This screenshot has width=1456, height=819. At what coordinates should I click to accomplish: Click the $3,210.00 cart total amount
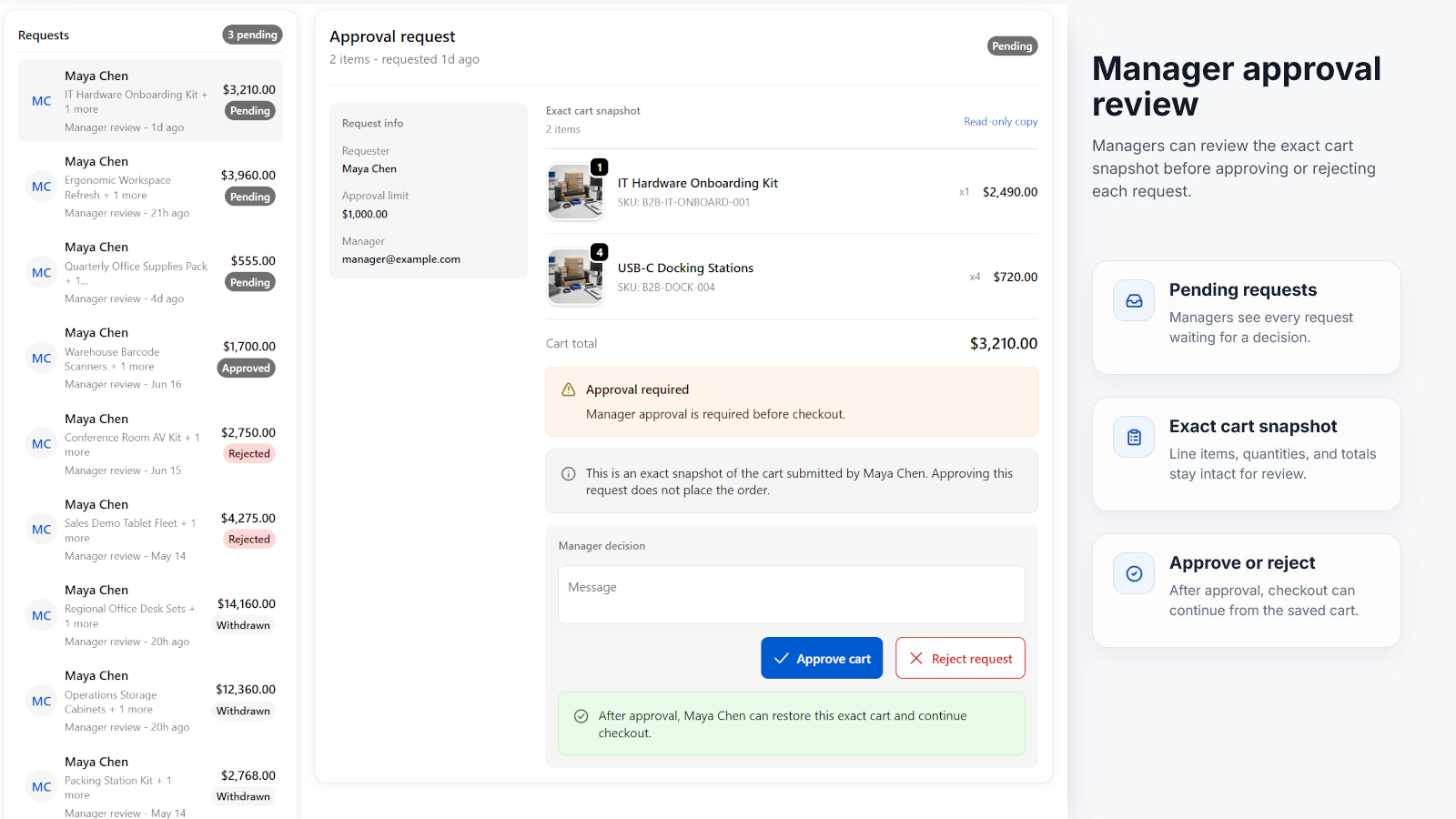pos(1004,343)
